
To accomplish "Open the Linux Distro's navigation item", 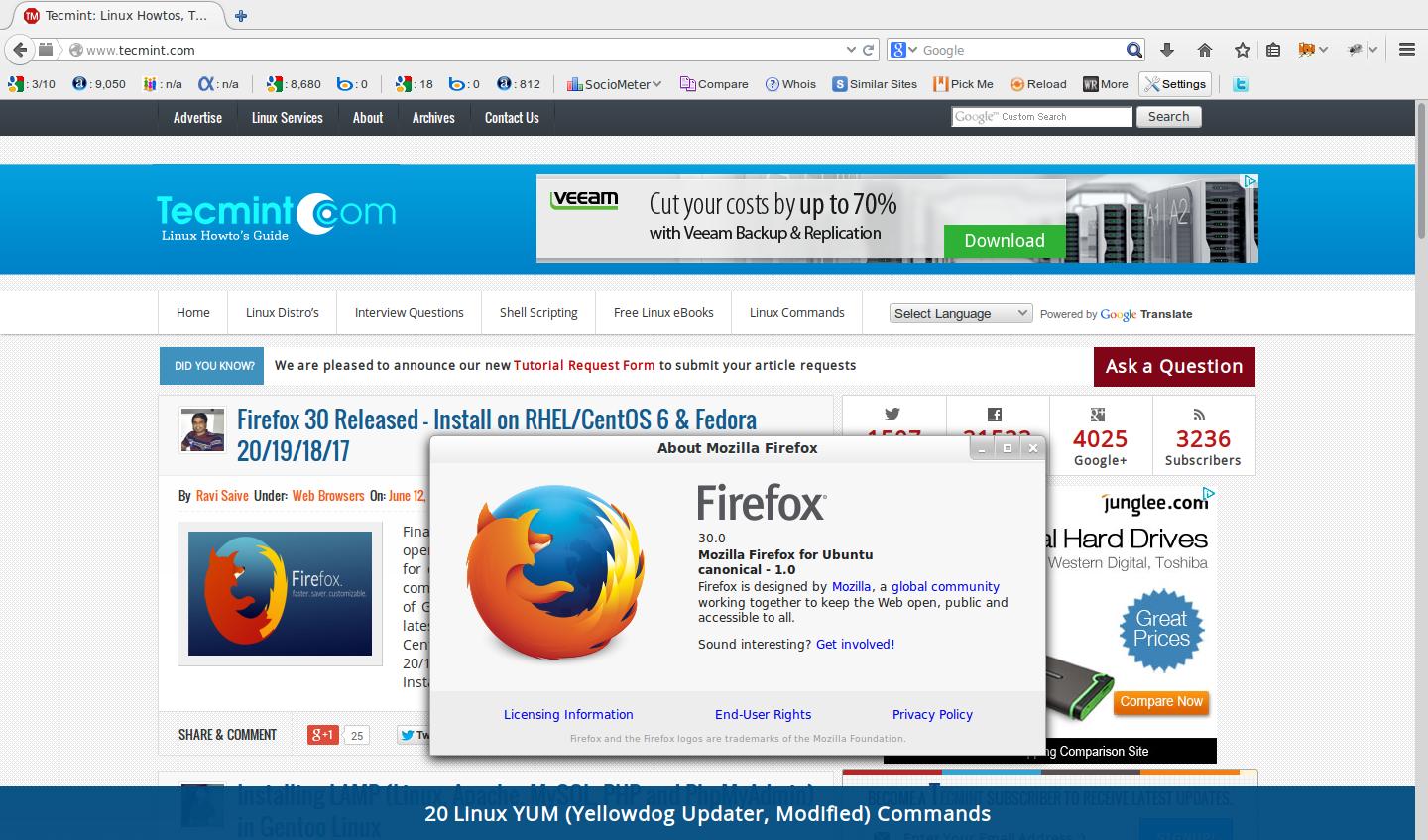I will [x=283, y=312].
